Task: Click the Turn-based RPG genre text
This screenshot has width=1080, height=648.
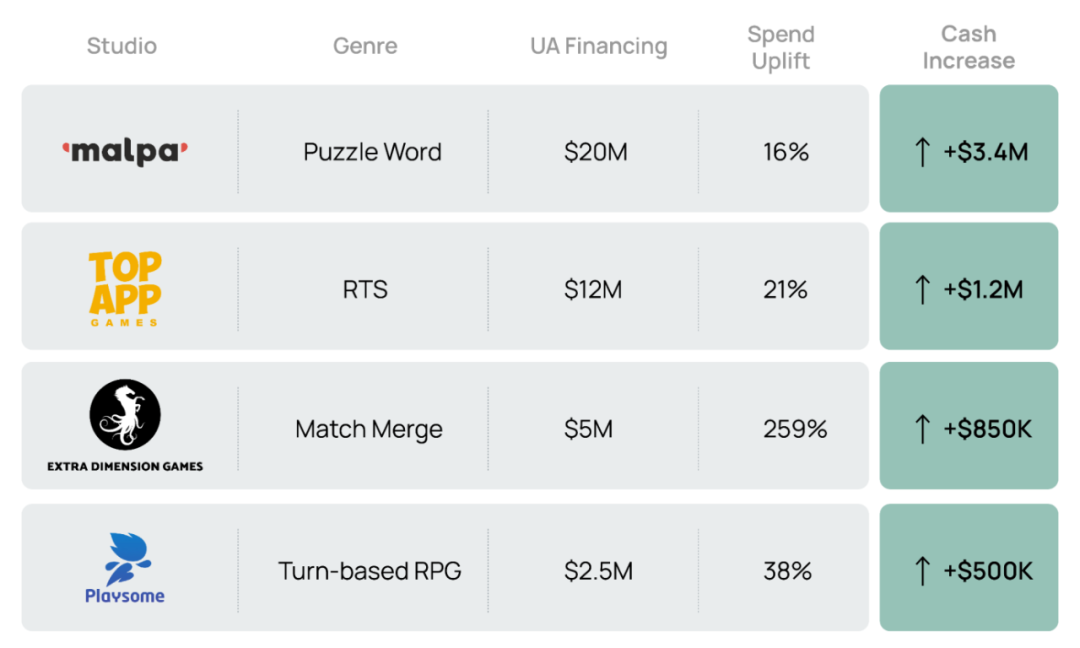Action: 370,571
